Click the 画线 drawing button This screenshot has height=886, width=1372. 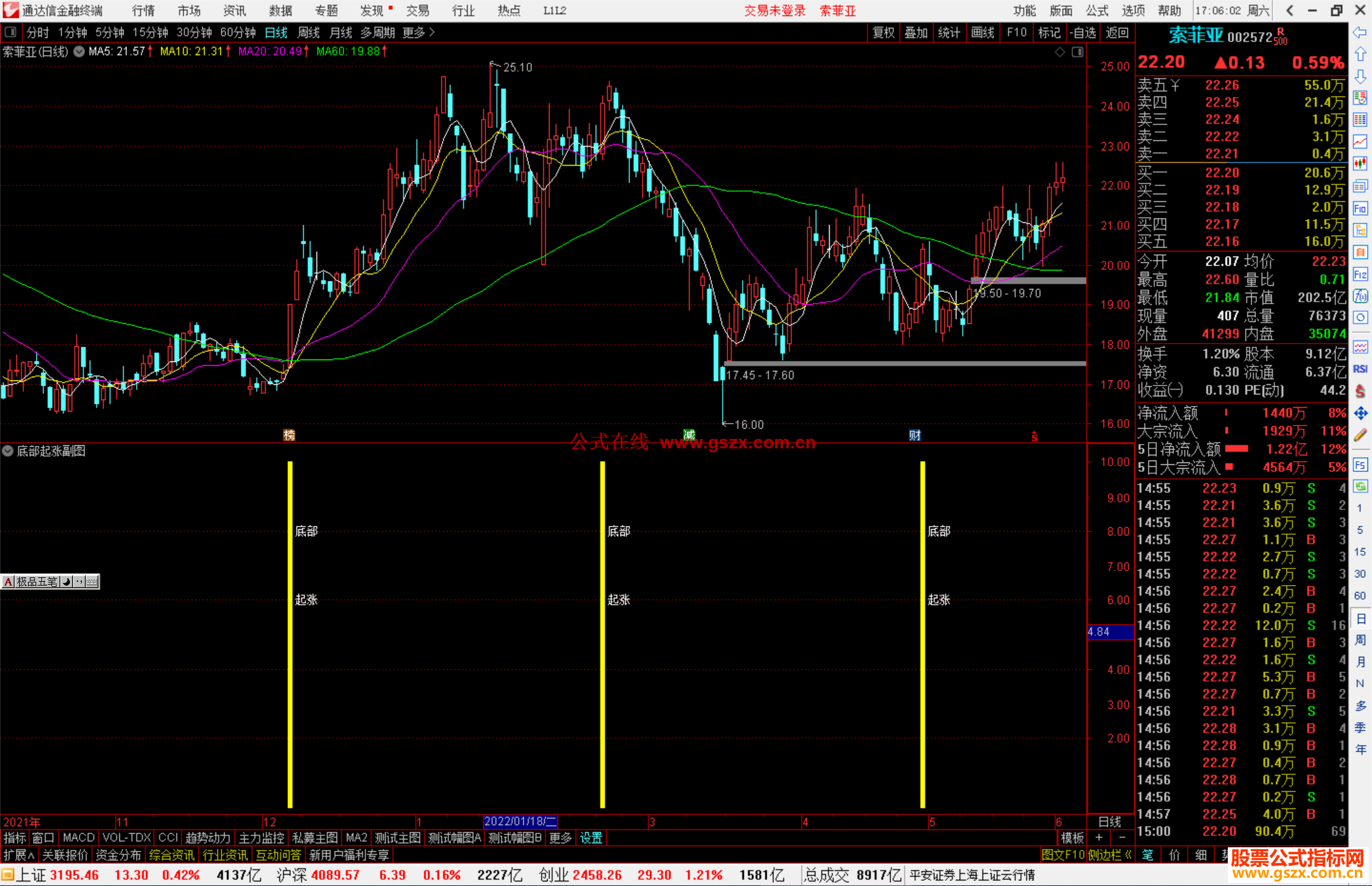(983, 32)
